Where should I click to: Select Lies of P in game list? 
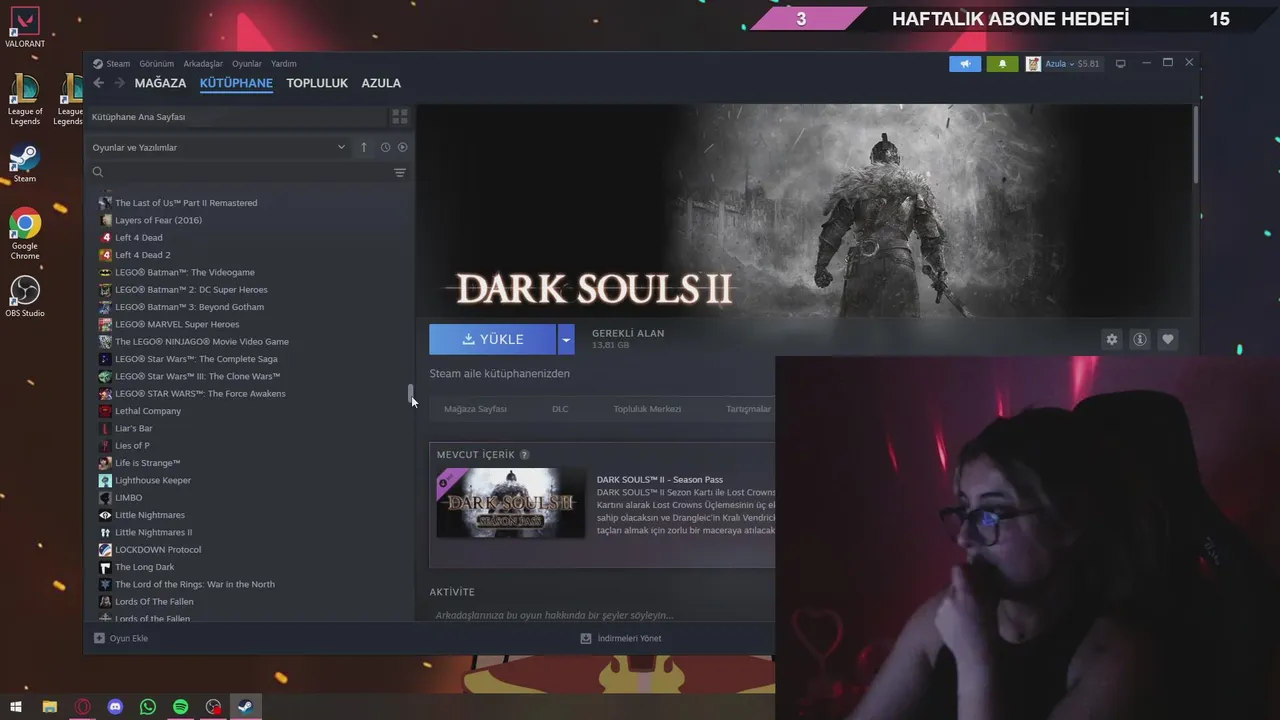132,446
